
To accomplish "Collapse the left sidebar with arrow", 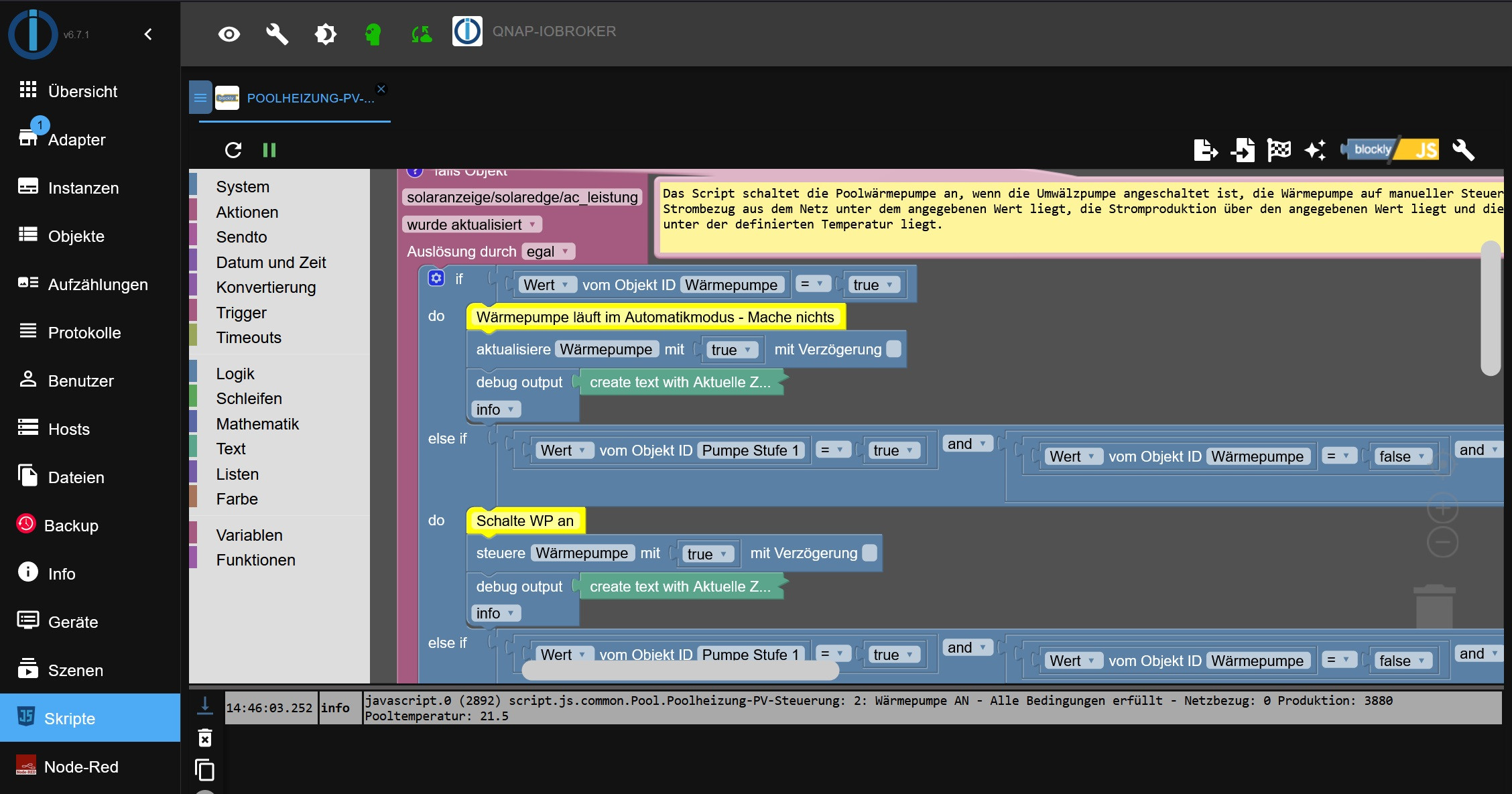I will pyautogui.click(x=148, y=34).
